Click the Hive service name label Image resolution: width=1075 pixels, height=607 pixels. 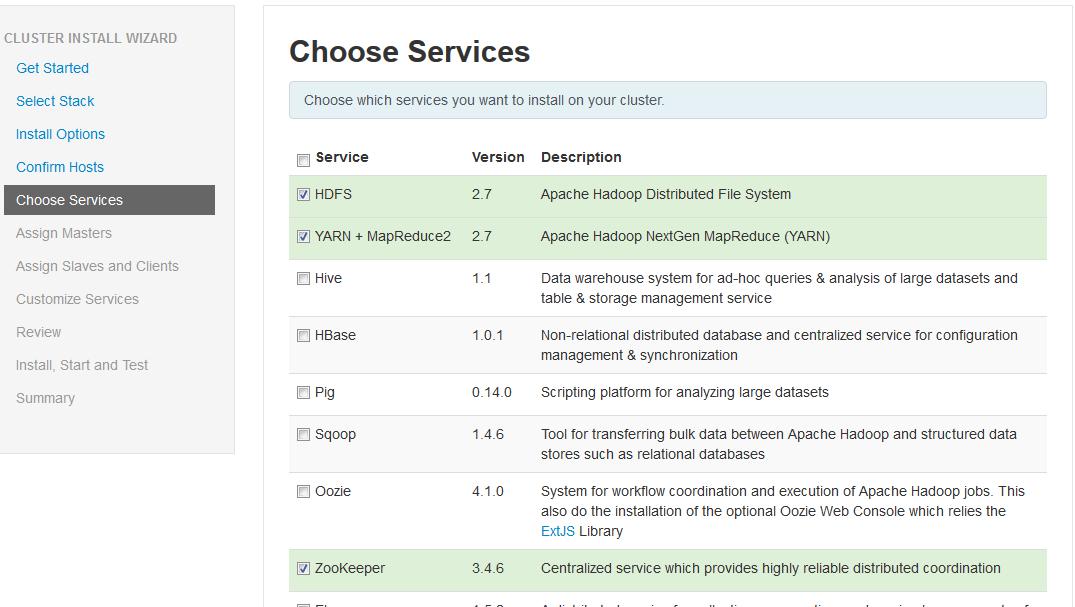328,278
